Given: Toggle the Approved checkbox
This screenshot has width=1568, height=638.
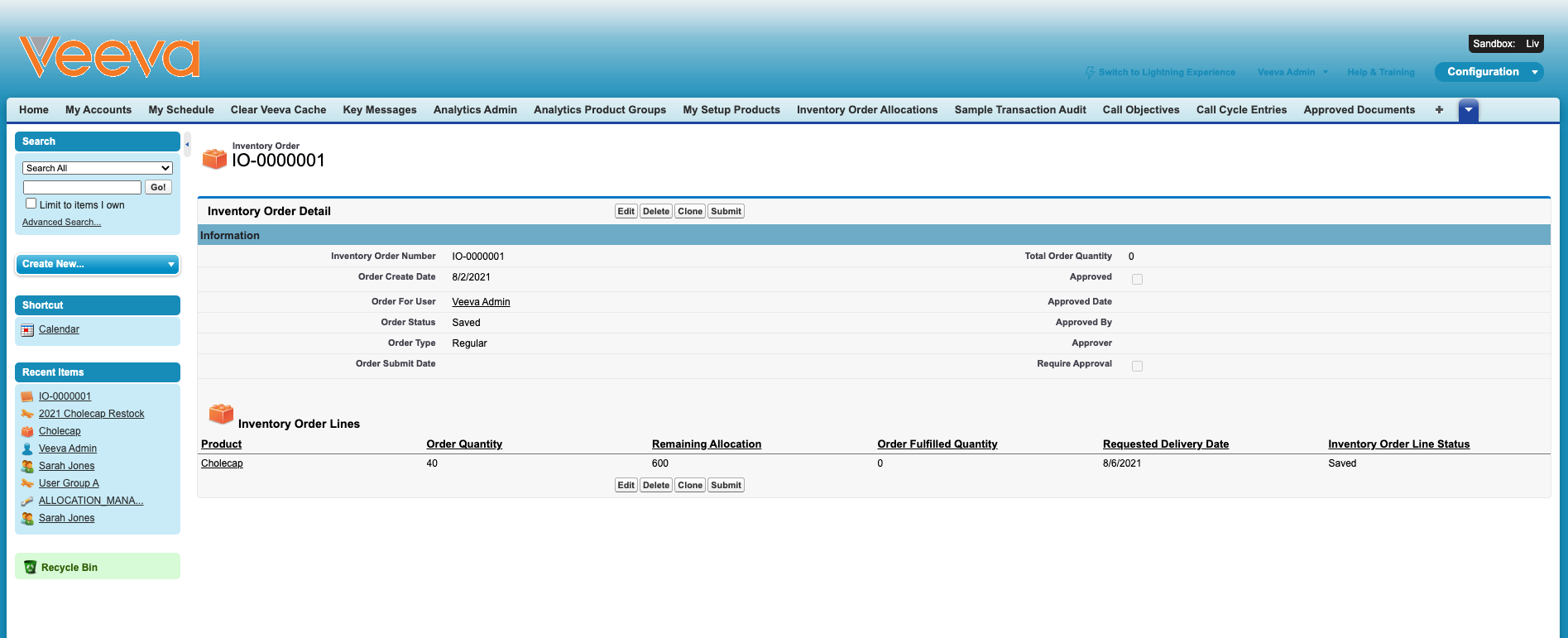Looking at the screenshot, I should 1137,280.
